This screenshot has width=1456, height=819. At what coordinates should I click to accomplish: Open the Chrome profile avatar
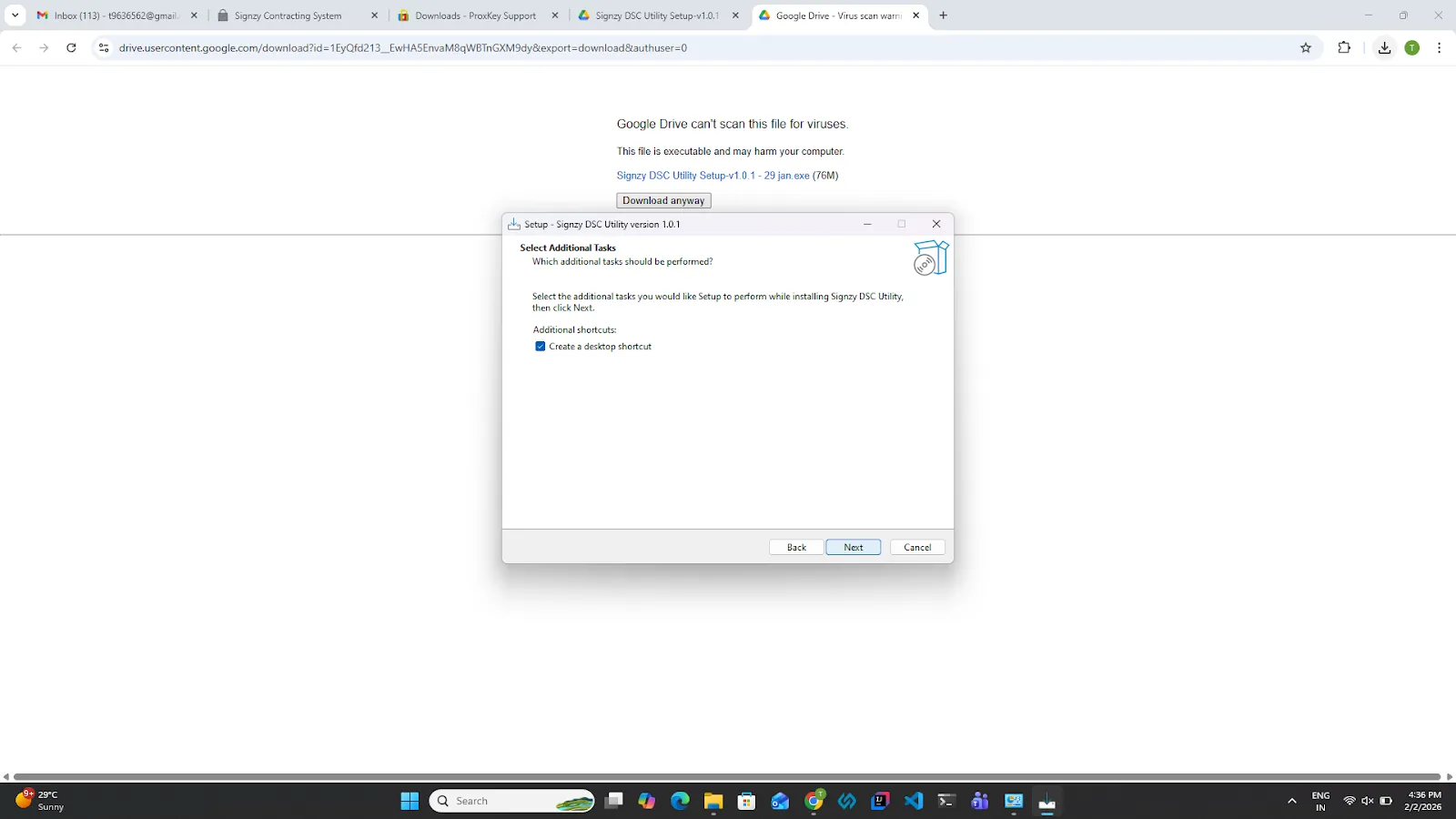[x=1411, y=47]
